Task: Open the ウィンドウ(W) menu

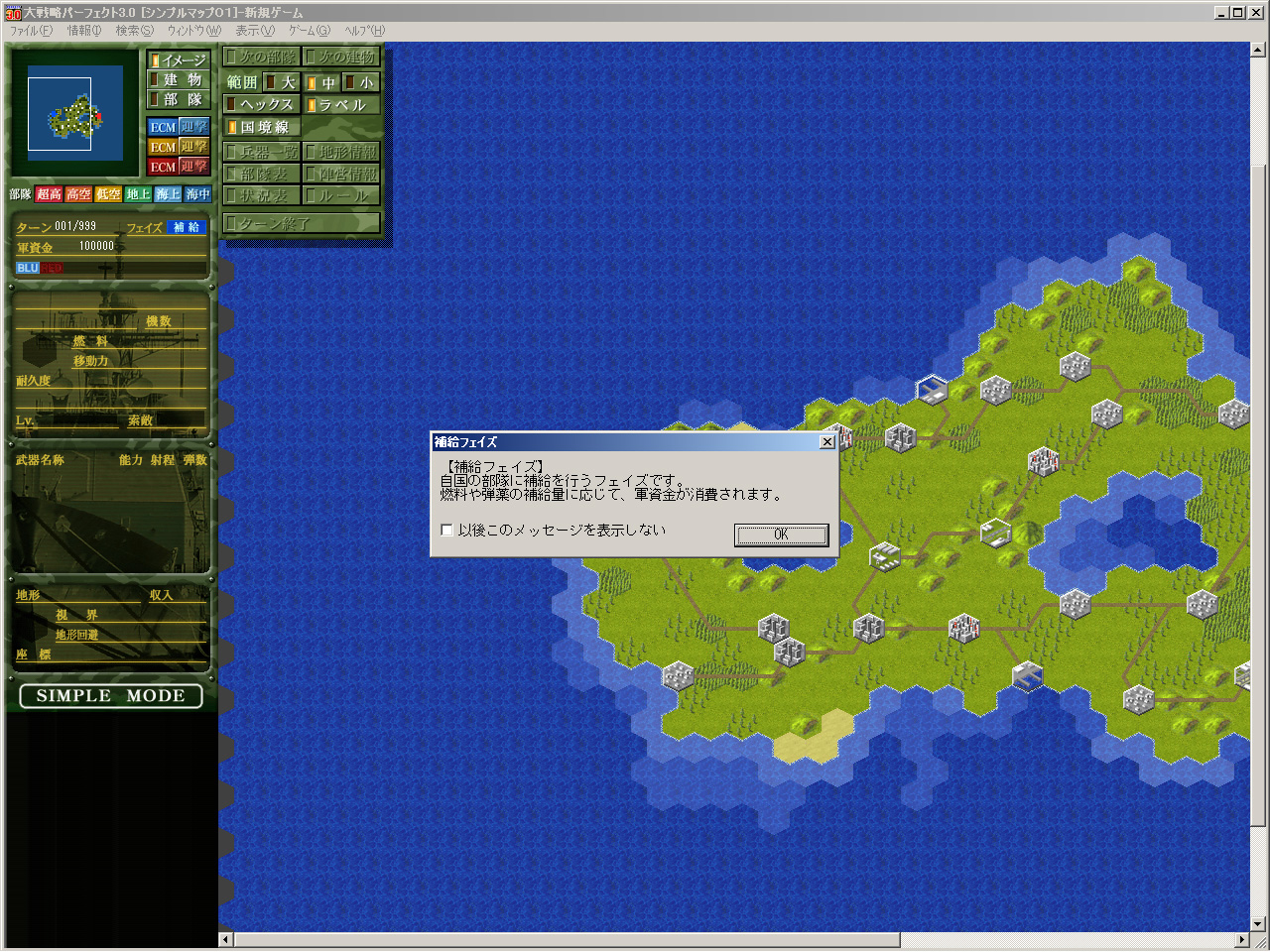Action: (194, 31)
